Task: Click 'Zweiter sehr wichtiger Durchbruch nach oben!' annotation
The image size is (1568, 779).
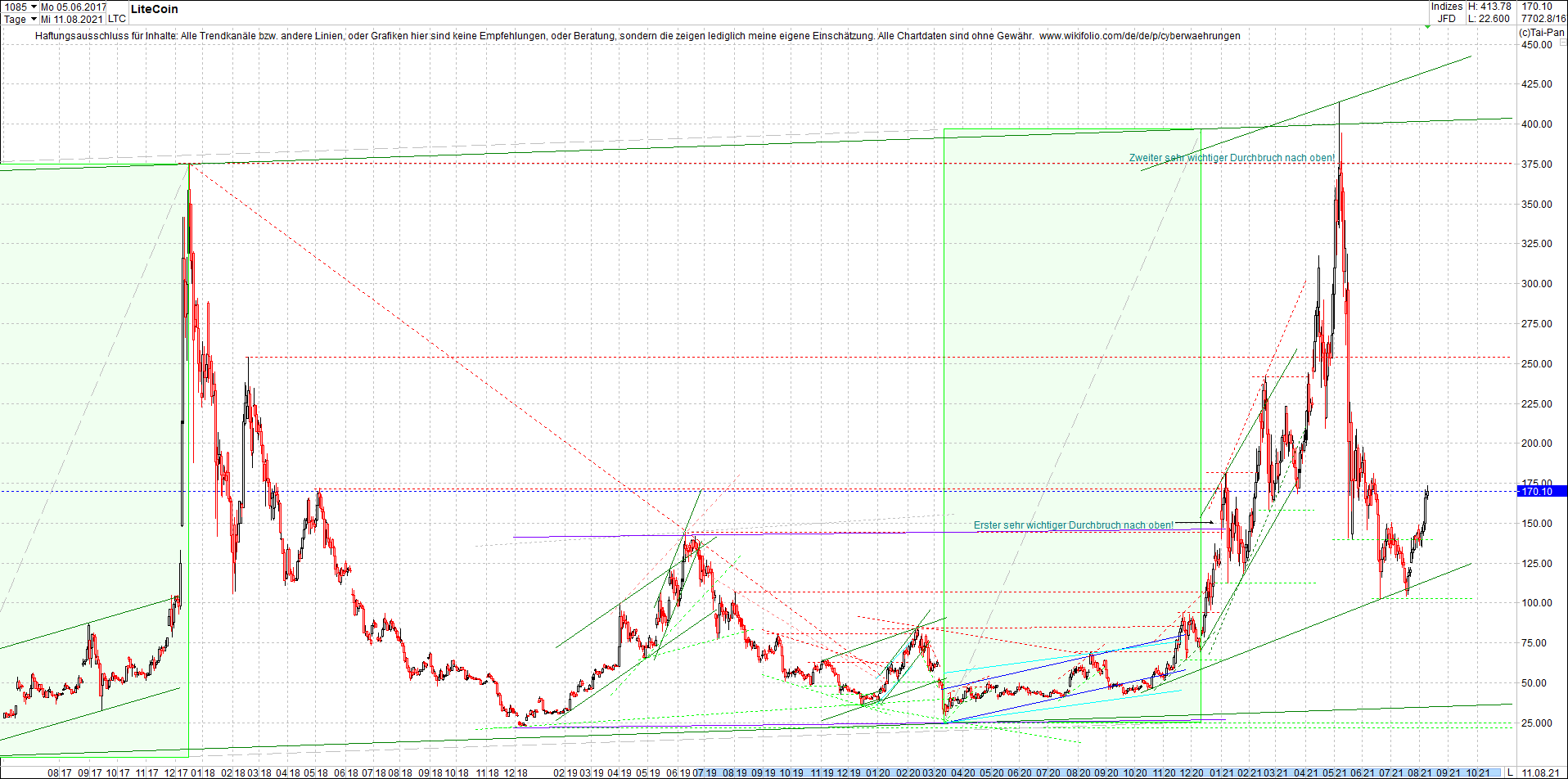Action: (1232, 158)
